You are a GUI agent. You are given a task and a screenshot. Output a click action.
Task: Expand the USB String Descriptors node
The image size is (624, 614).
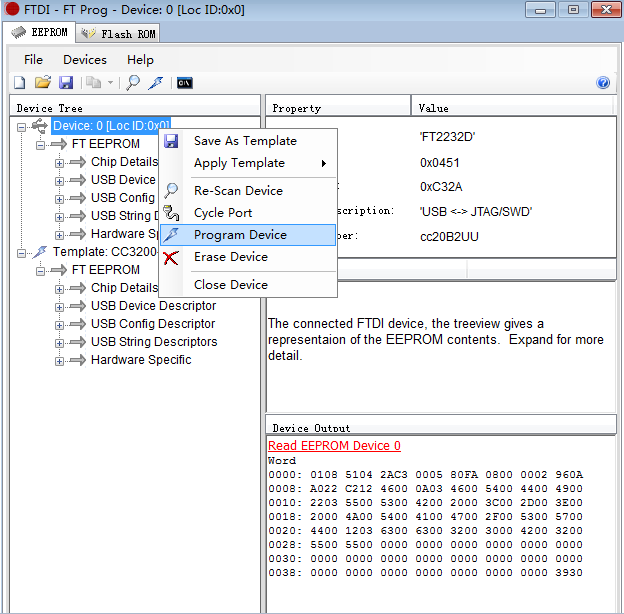[x=59, y=343]
